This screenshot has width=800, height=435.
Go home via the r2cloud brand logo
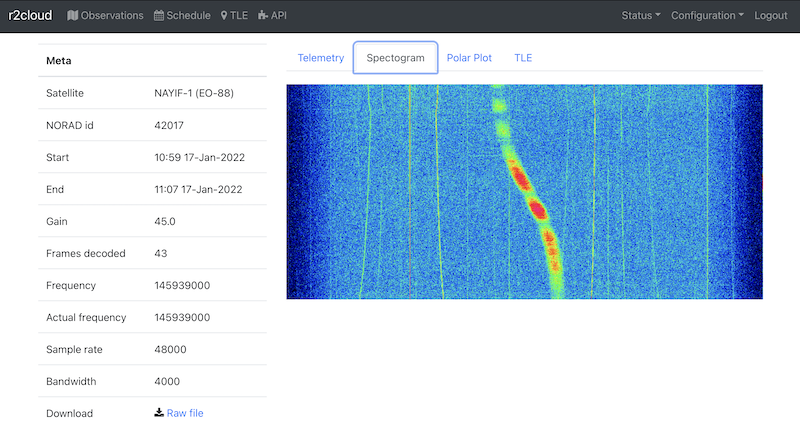click(x=30, y=16)
